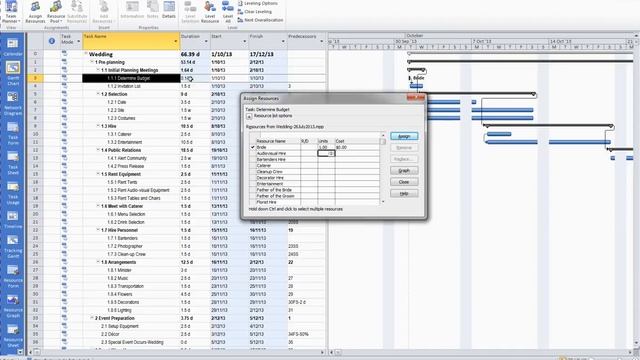This screenshot has height=360, width=640.
Task: Select the Units cell for Audiovisual Hire
Action: (326, 153)
